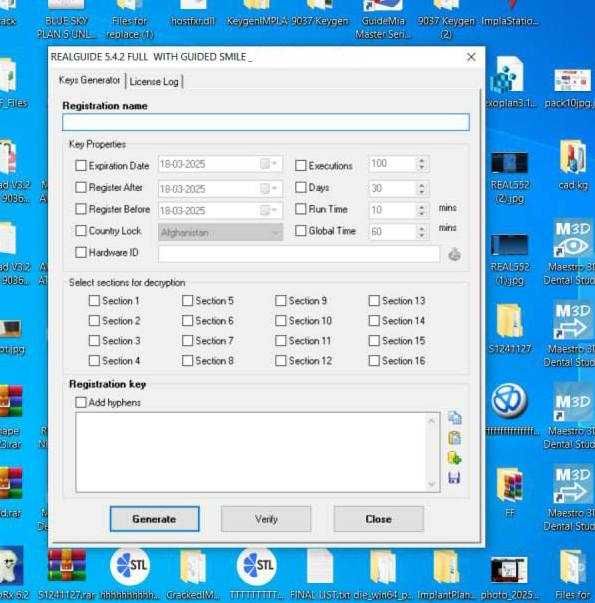Open the Expiration Date calendar dropdown
Screen dimensions: 595x603
269,164
